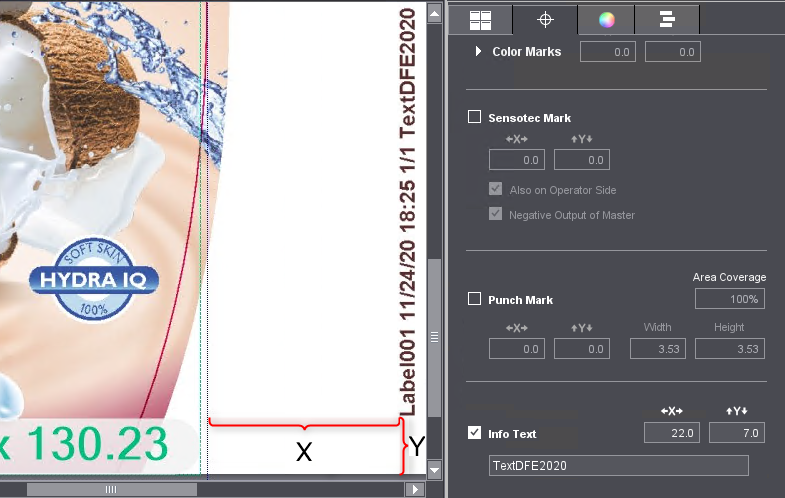Viewport: 785px width, 498px height.
Task: Enable the Punch Mark checkbox
Action: 475,299
